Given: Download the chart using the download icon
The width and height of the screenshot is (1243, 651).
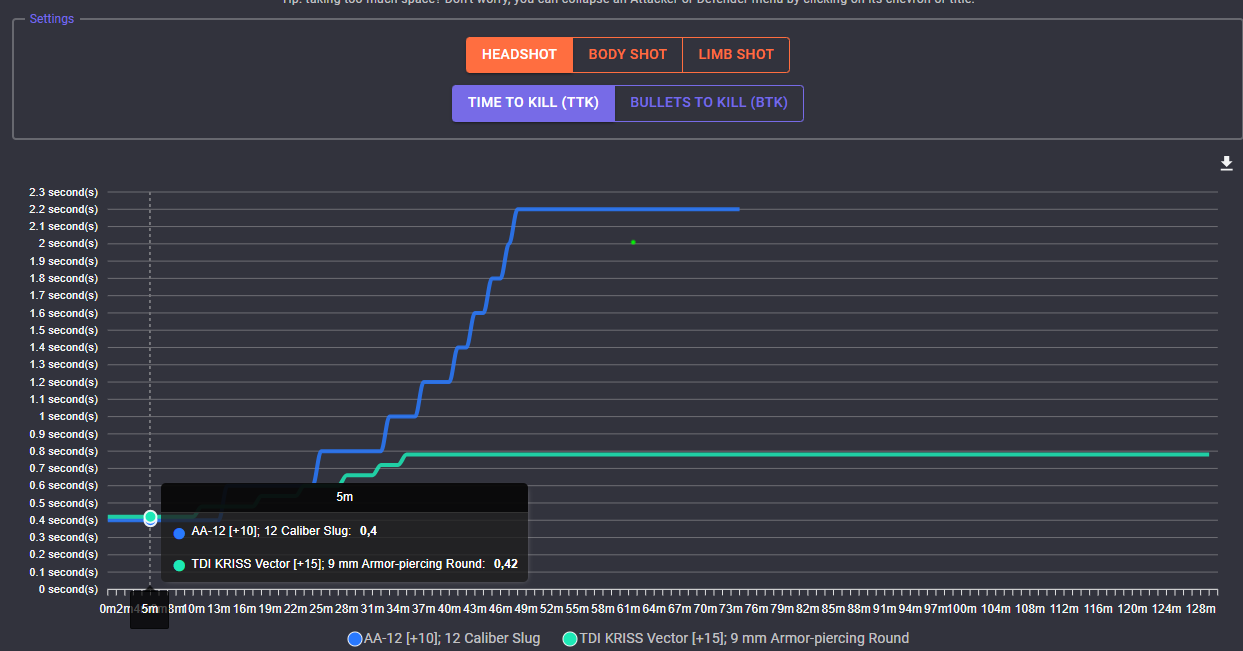Looking at the screenshot, I should (1227, 164).
